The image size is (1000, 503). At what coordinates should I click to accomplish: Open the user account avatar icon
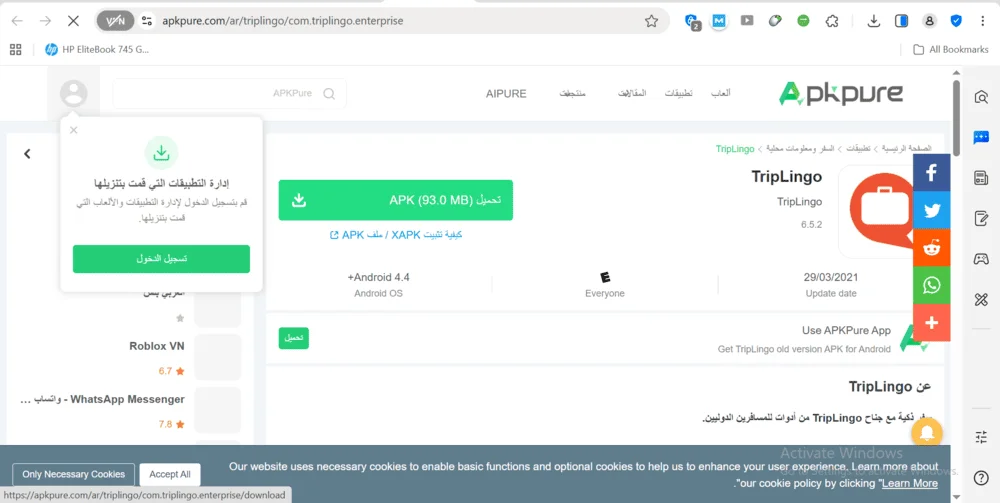pyautogui.click(x=73, y=94)
